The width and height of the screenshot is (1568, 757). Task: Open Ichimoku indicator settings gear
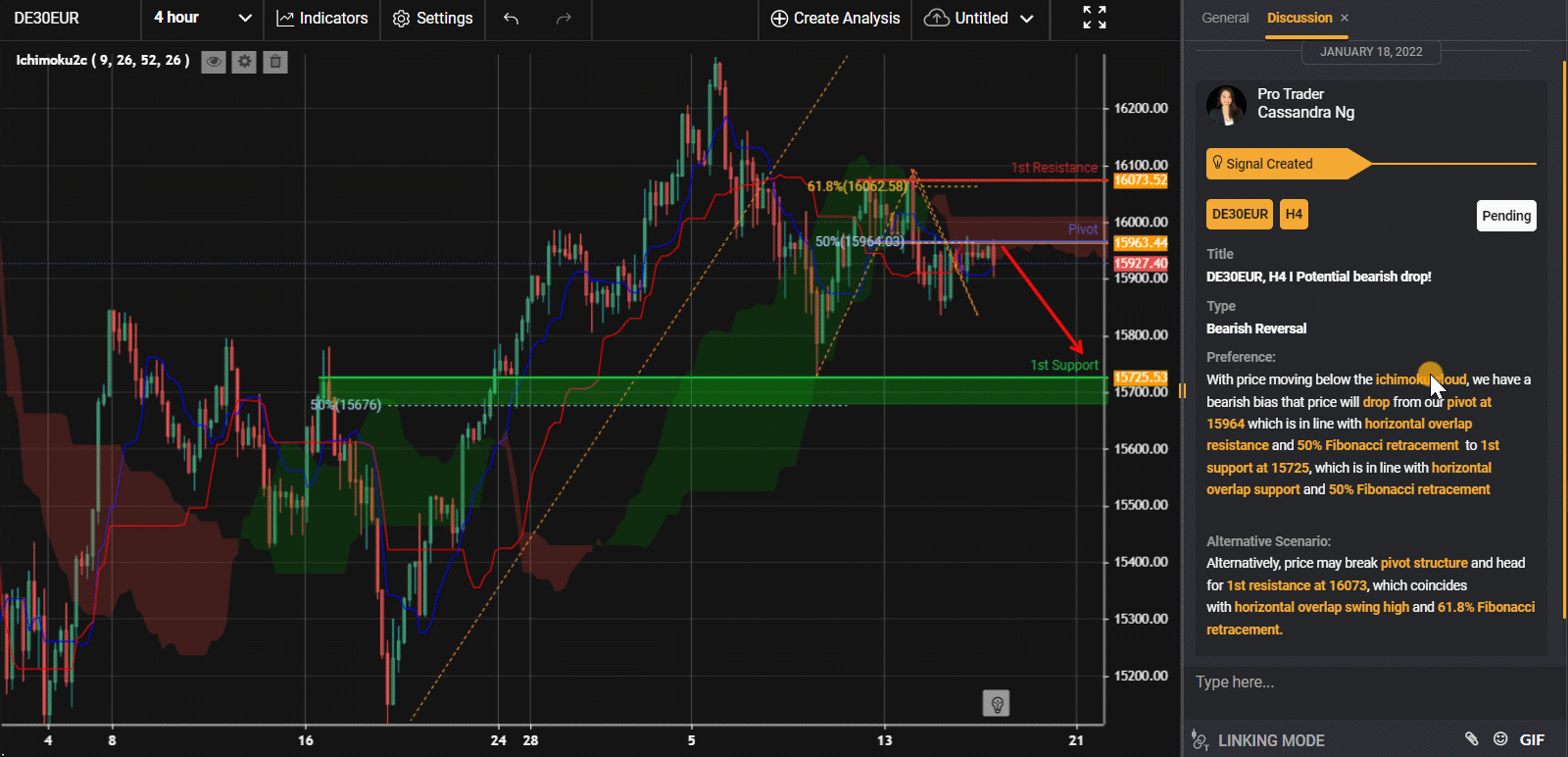pos(244,62)
